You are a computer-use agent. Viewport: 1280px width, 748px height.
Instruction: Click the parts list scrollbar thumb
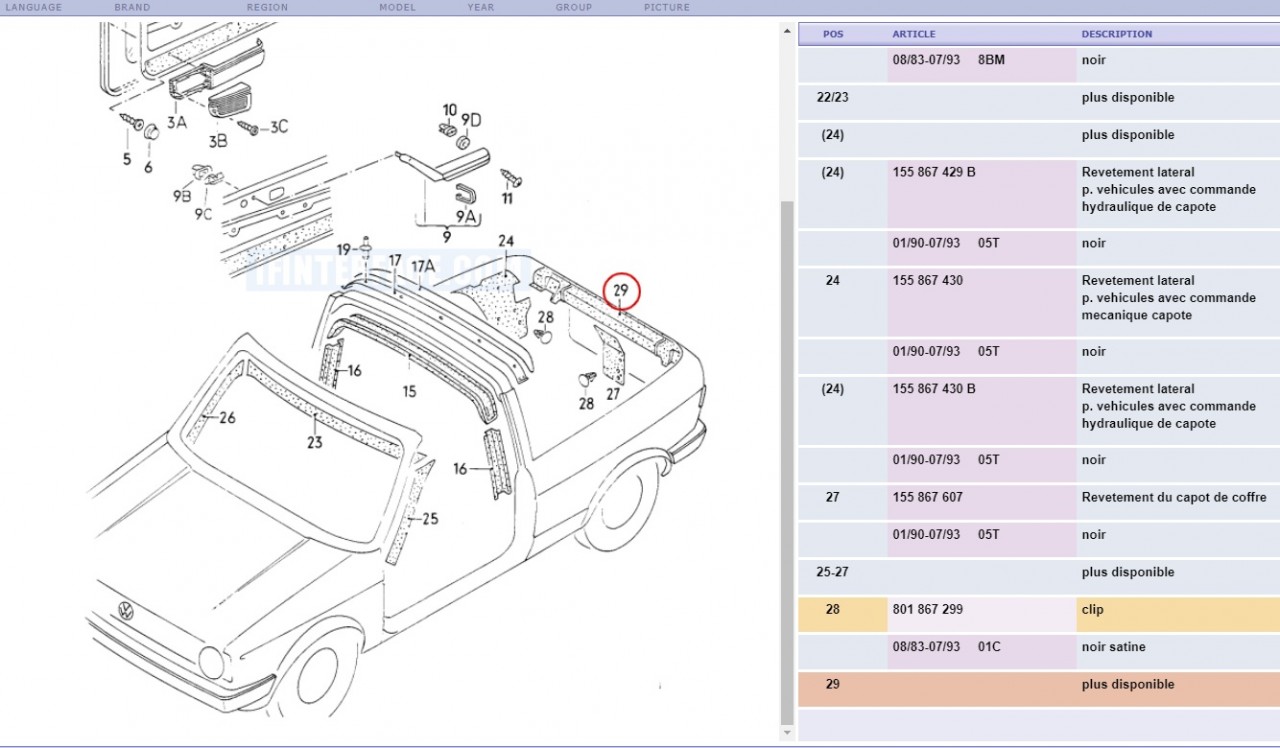pyautogui.click(x=787, y=450)
